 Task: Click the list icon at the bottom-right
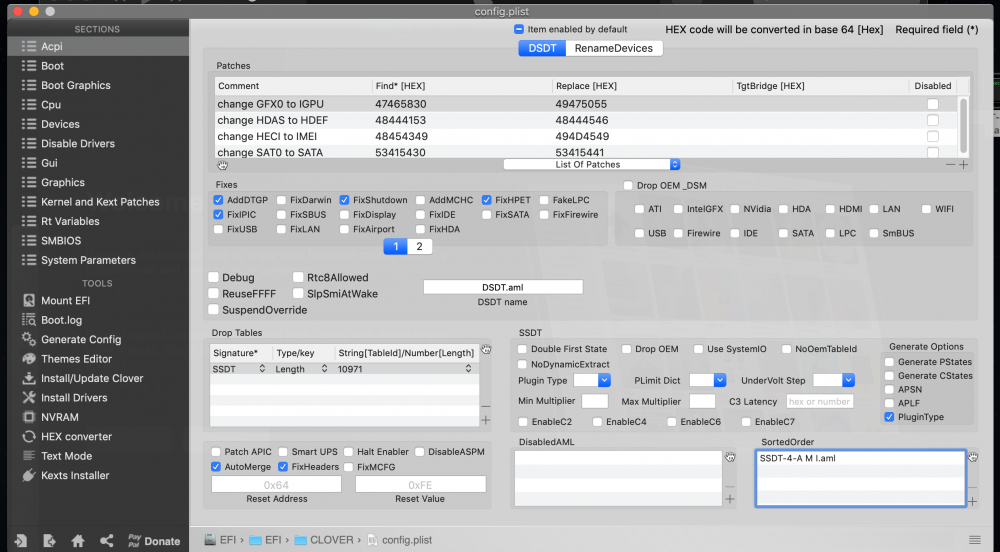974,540
